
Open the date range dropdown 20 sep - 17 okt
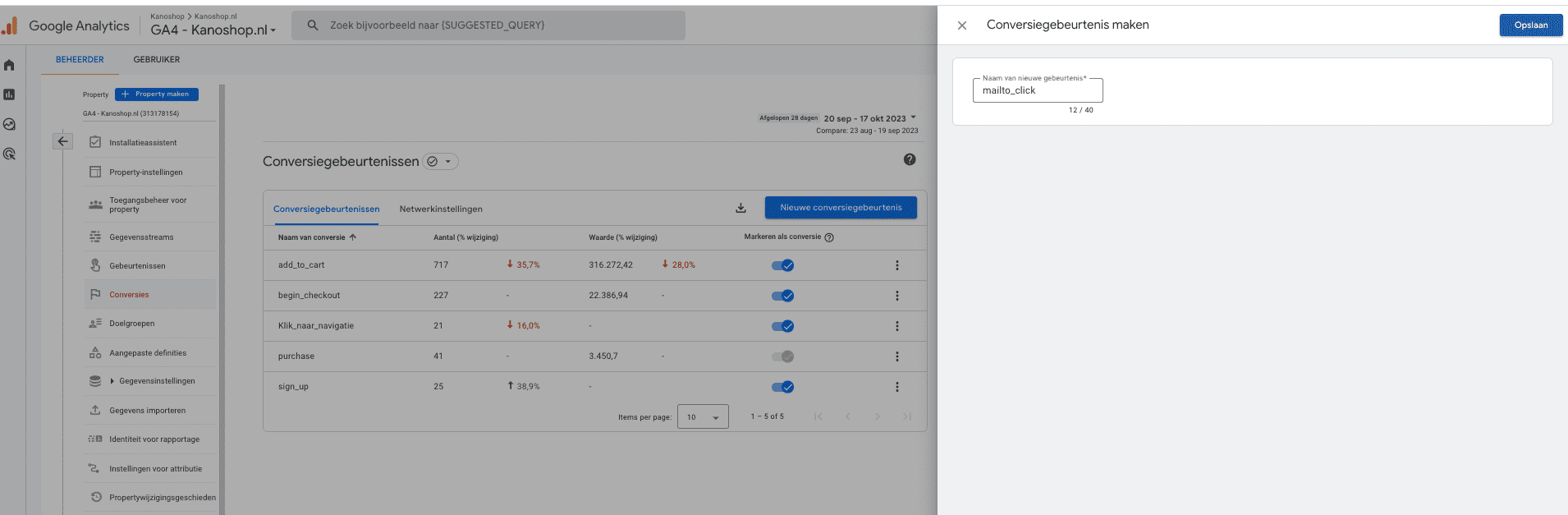pos(869,118)
